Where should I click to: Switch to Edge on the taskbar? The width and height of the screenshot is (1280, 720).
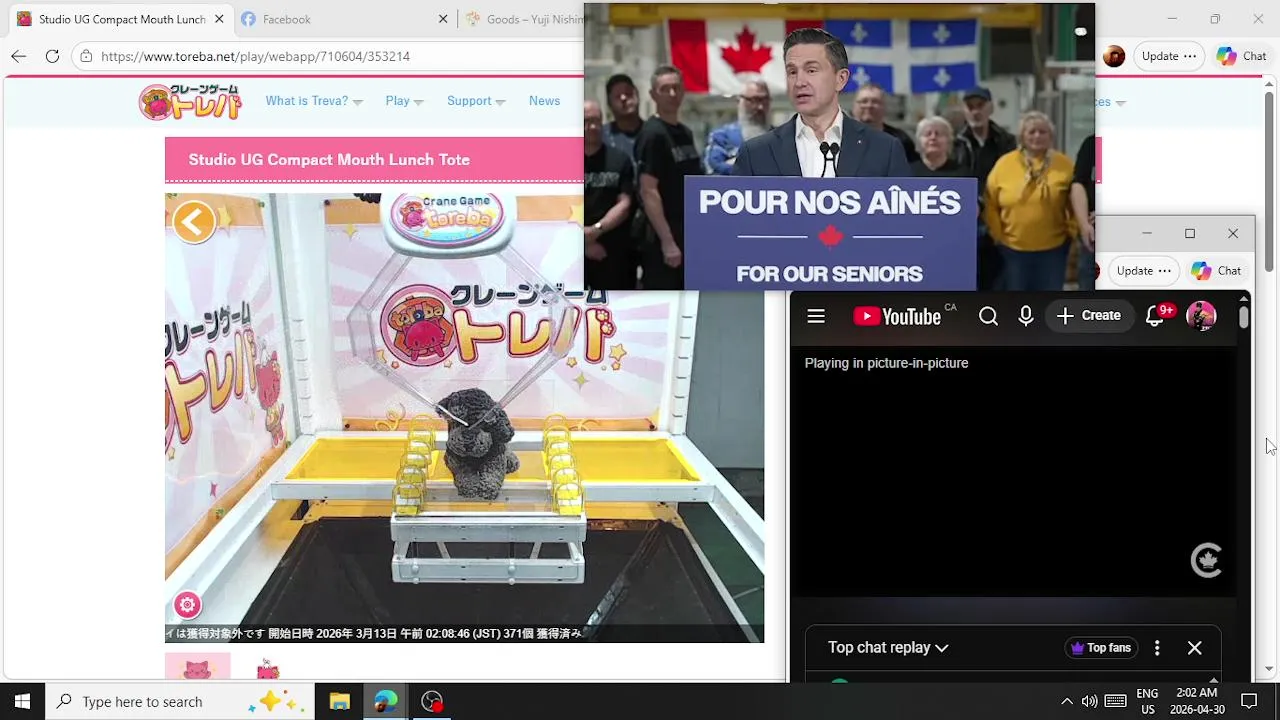(x=385, y=701)
